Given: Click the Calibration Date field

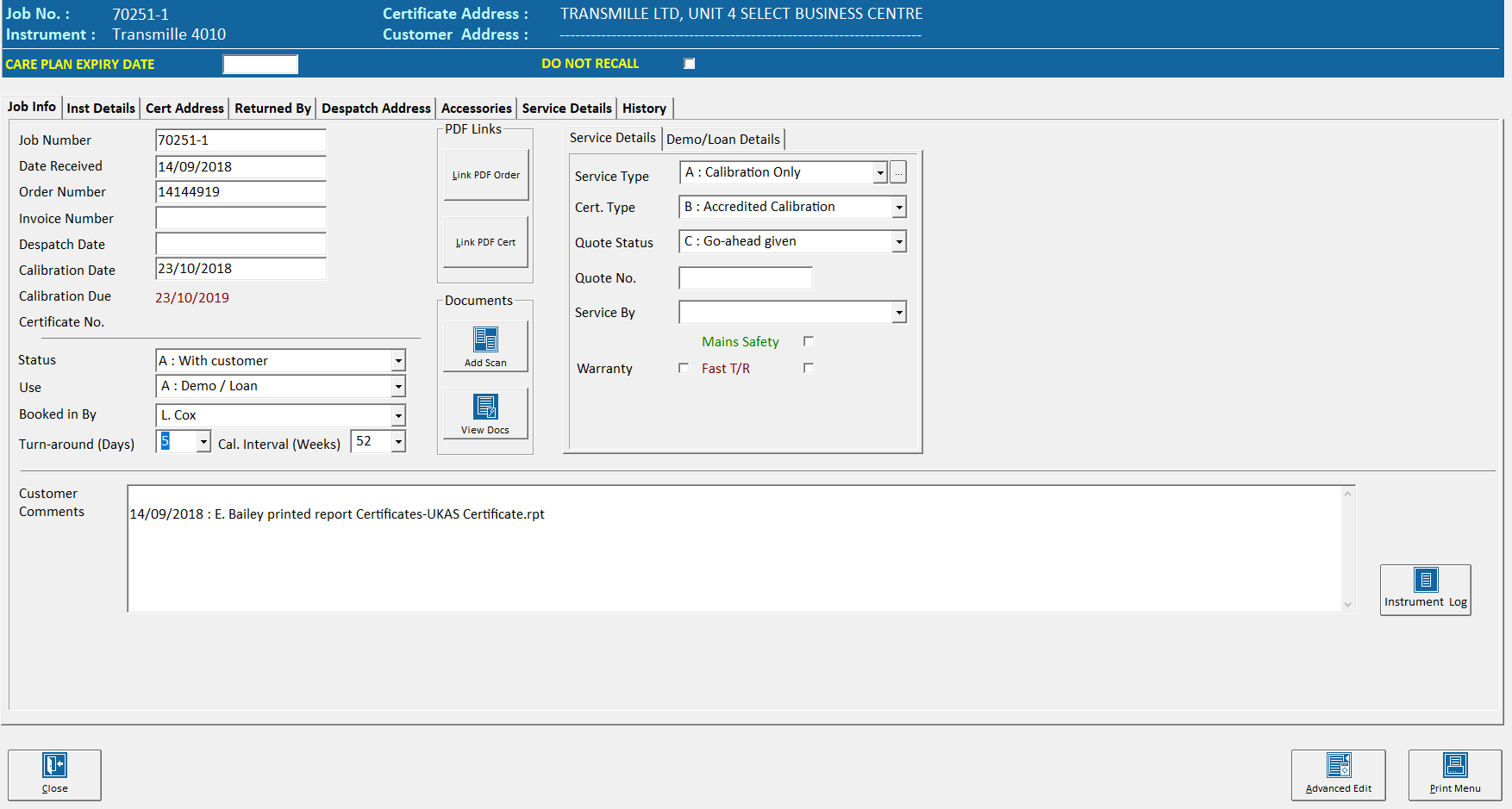Looking at the screenshot, I should click(241, 269).
